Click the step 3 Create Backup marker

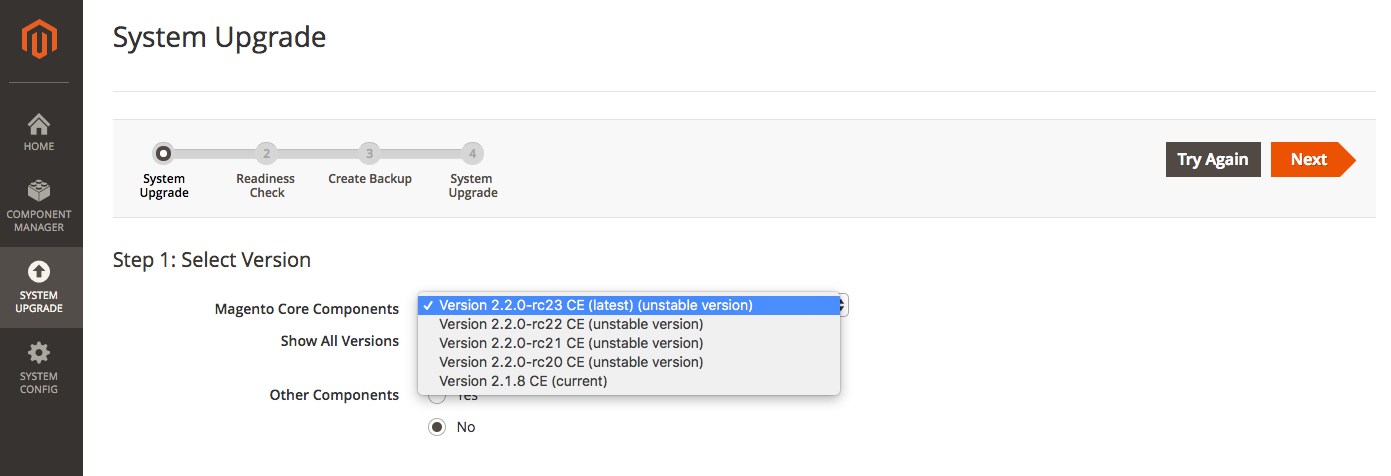click(370, 153)
